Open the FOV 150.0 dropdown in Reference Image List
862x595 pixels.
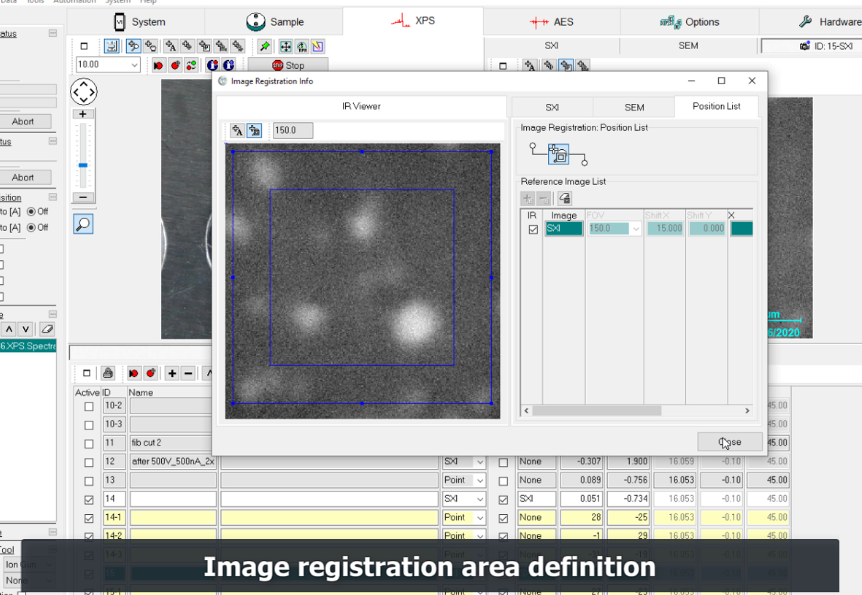coord(636,229)
